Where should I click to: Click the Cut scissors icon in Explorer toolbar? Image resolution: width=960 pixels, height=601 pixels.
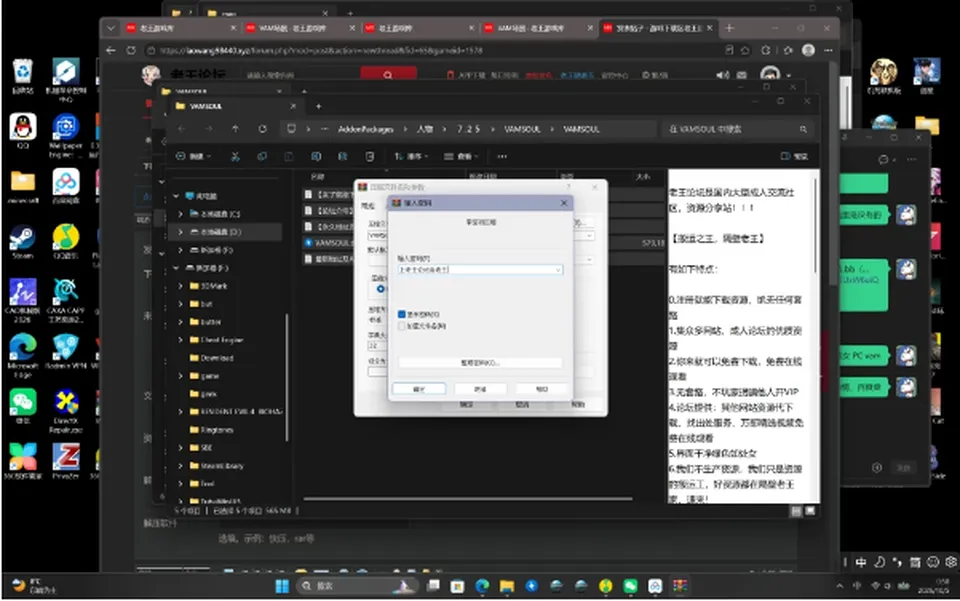(x=235, y=157)
